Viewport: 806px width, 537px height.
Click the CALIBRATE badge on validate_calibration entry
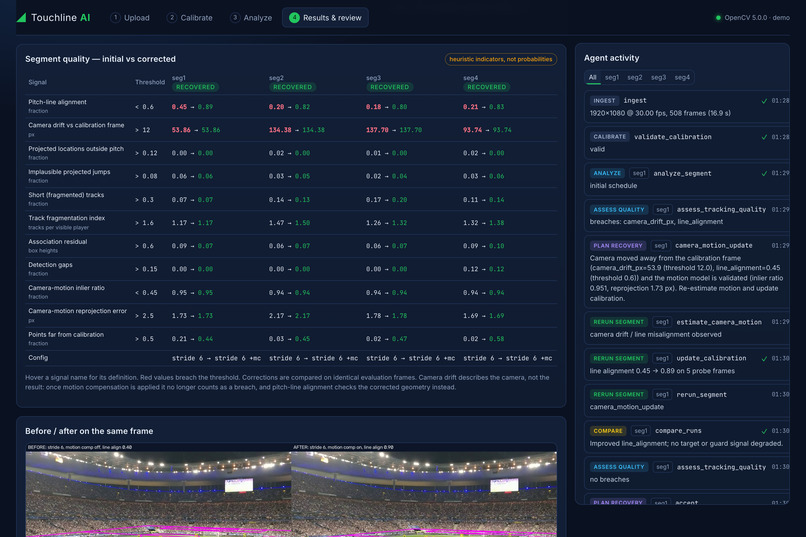coord(609,137)
